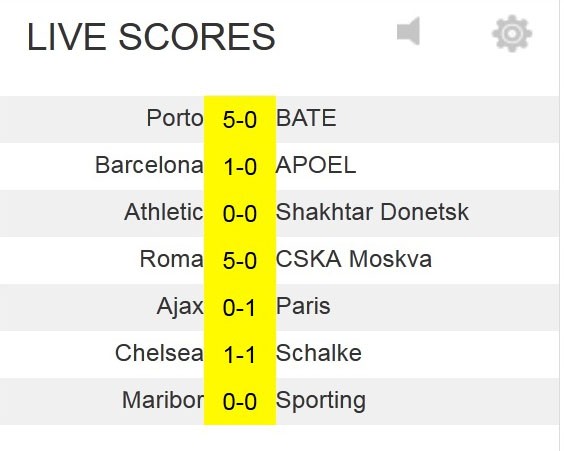Open settings via the gear icon
The image size is (564, 451).
click(x=512, y=33)
